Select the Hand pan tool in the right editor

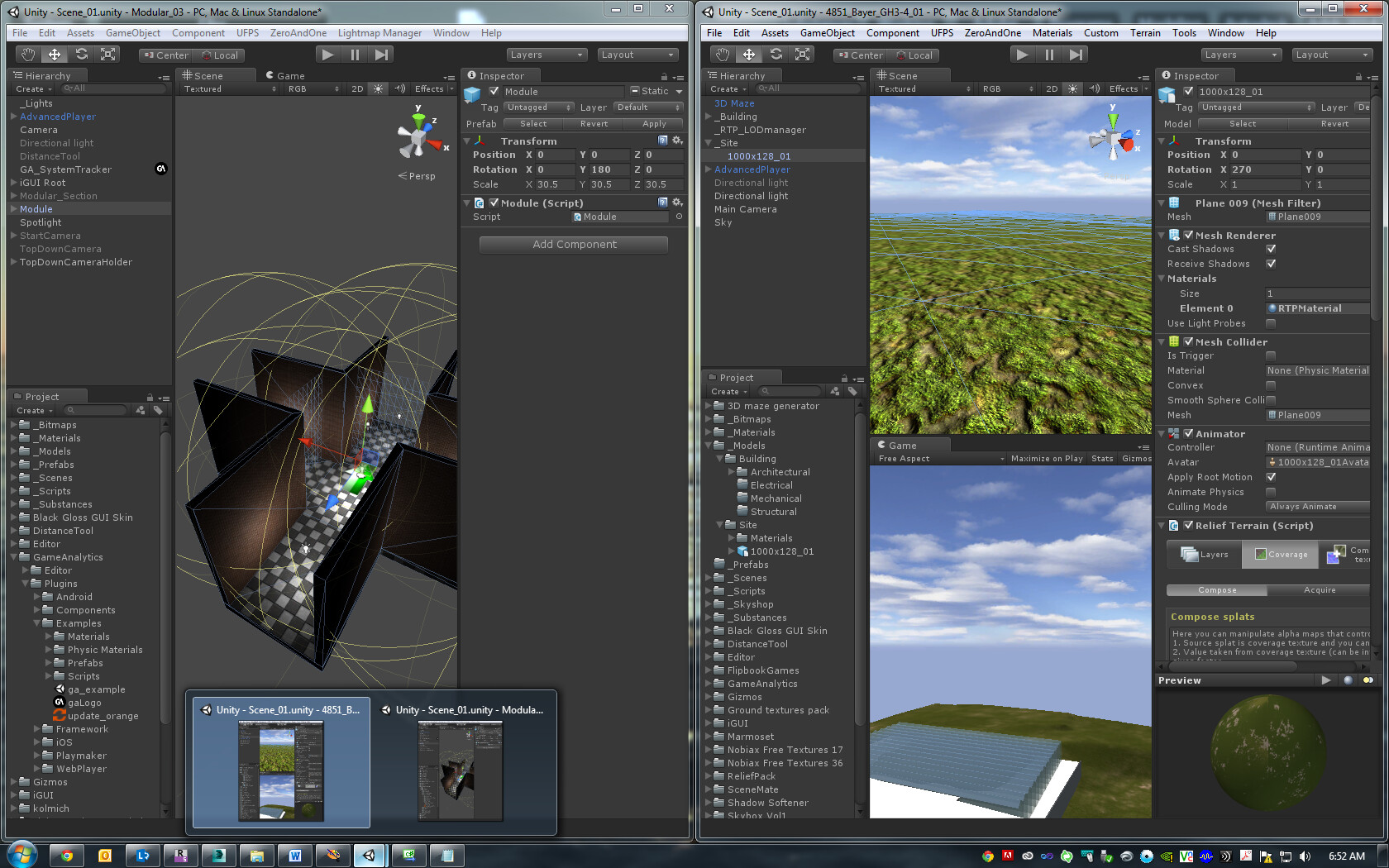(722, 54)
